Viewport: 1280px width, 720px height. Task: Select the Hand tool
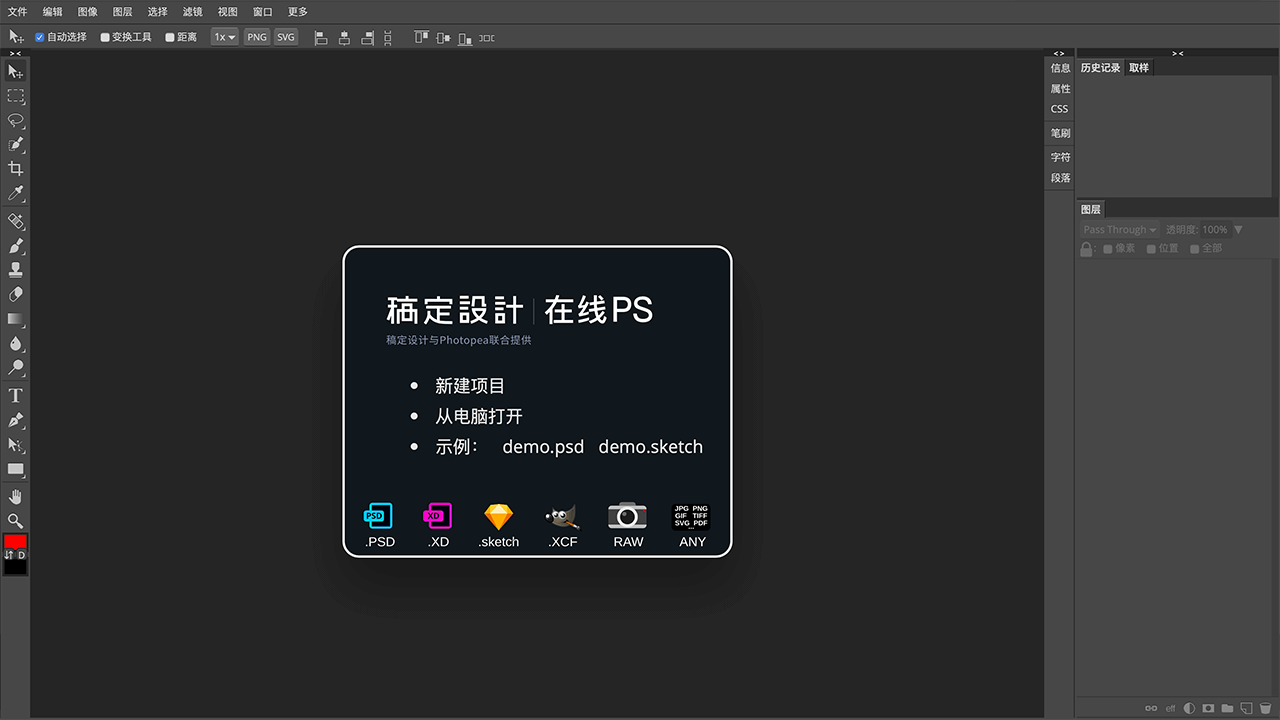pyautogui.click(x=15, y=497)
